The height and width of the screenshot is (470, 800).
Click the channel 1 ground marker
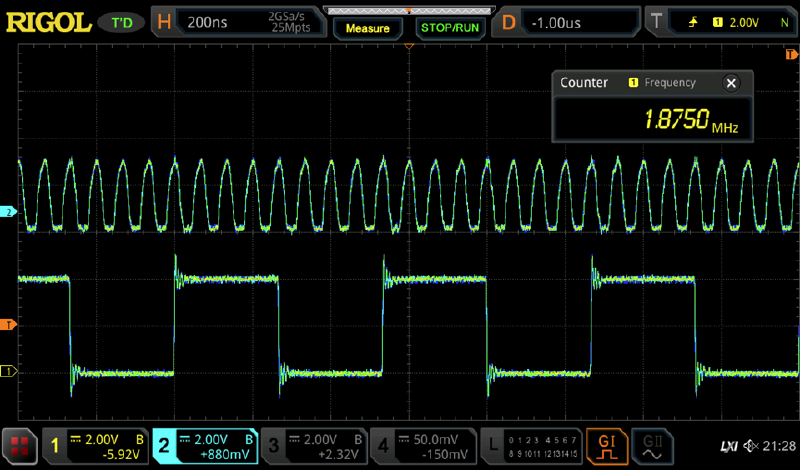pyautogui.click(x=9, y=371)
